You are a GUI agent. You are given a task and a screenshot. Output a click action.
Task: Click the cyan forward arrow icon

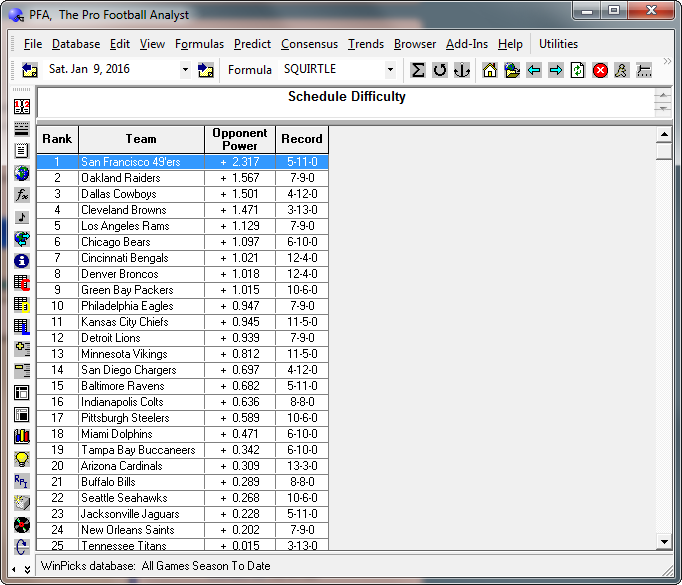(555, 70)
